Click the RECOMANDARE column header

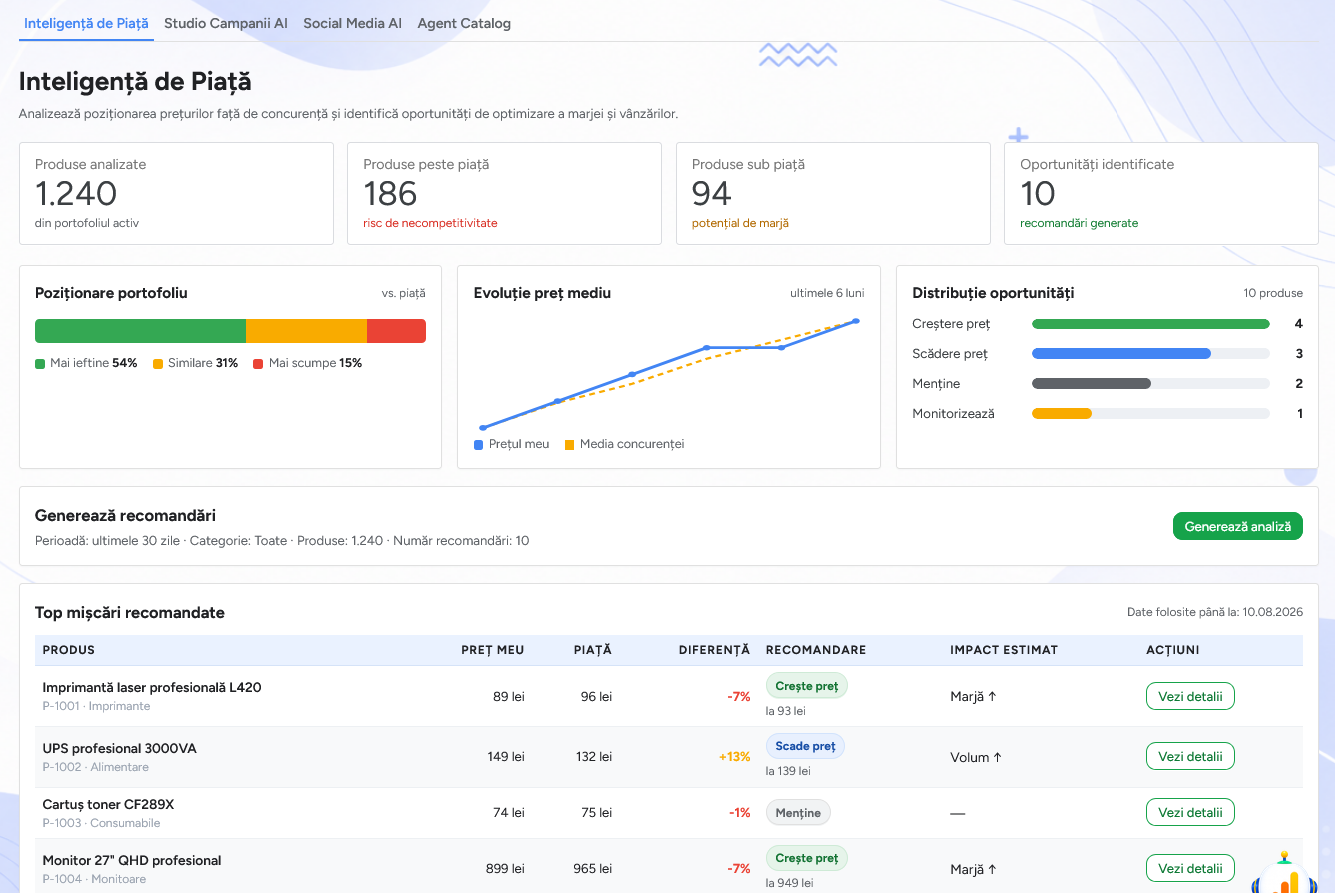point(816,650)
